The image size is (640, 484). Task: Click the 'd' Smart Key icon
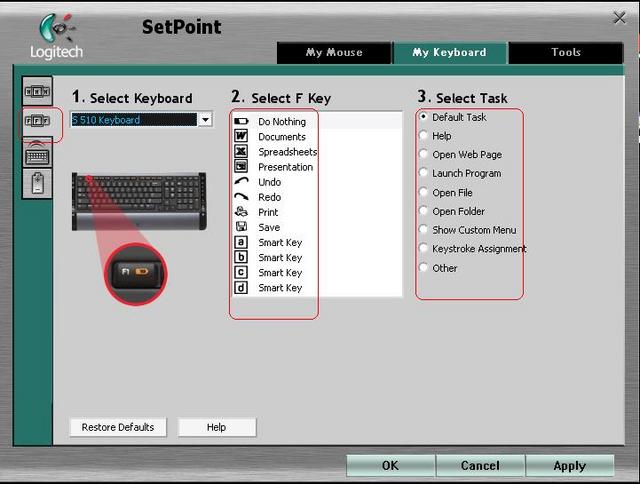pos(241,287)
